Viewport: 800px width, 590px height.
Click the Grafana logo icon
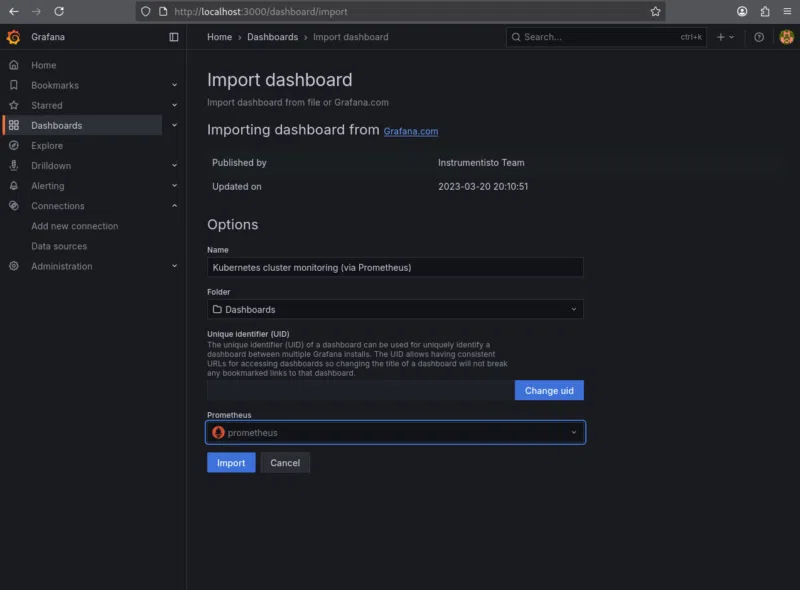pos(13,37)
